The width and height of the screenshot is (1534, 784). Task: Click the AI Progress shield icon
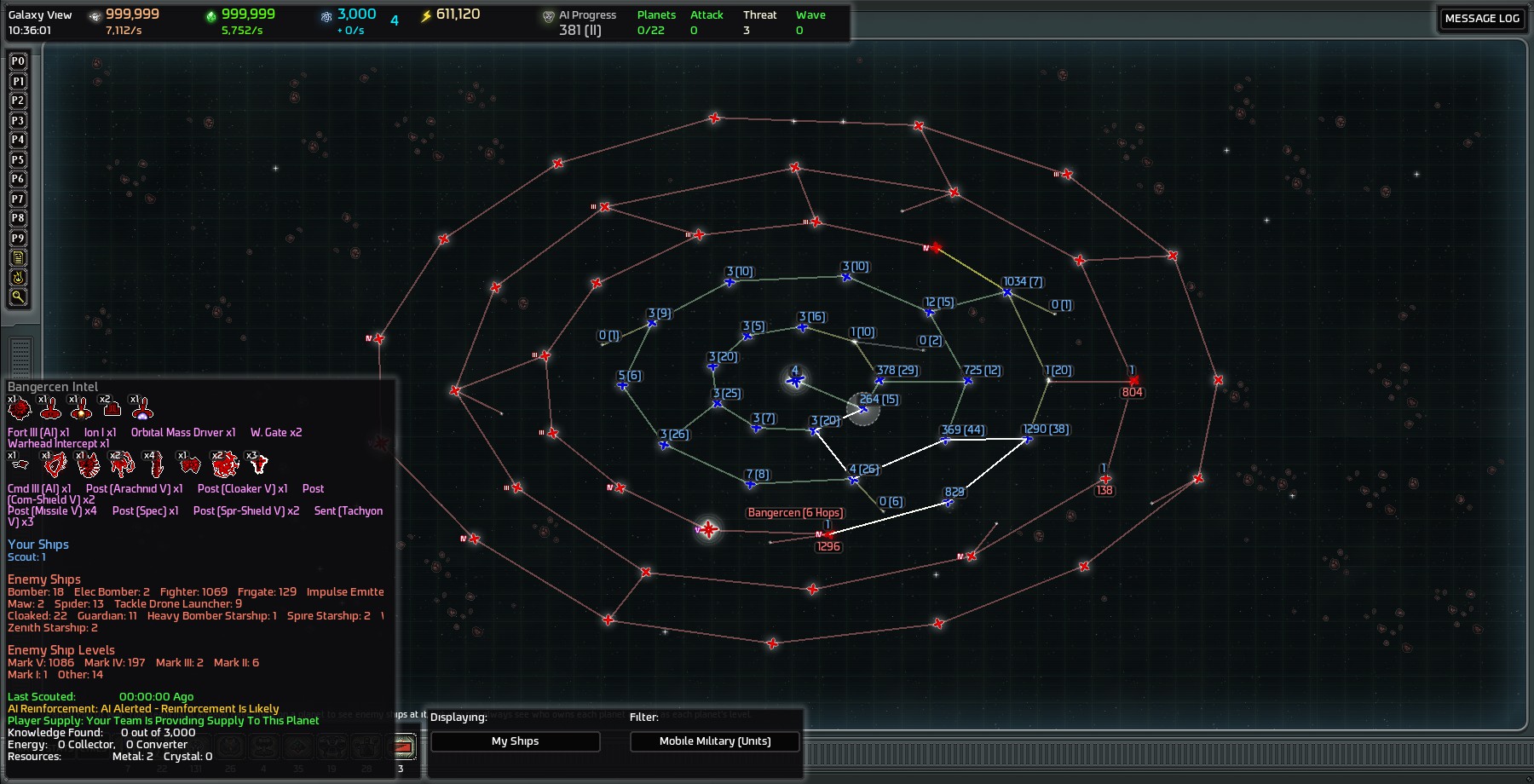pos(548,16)
